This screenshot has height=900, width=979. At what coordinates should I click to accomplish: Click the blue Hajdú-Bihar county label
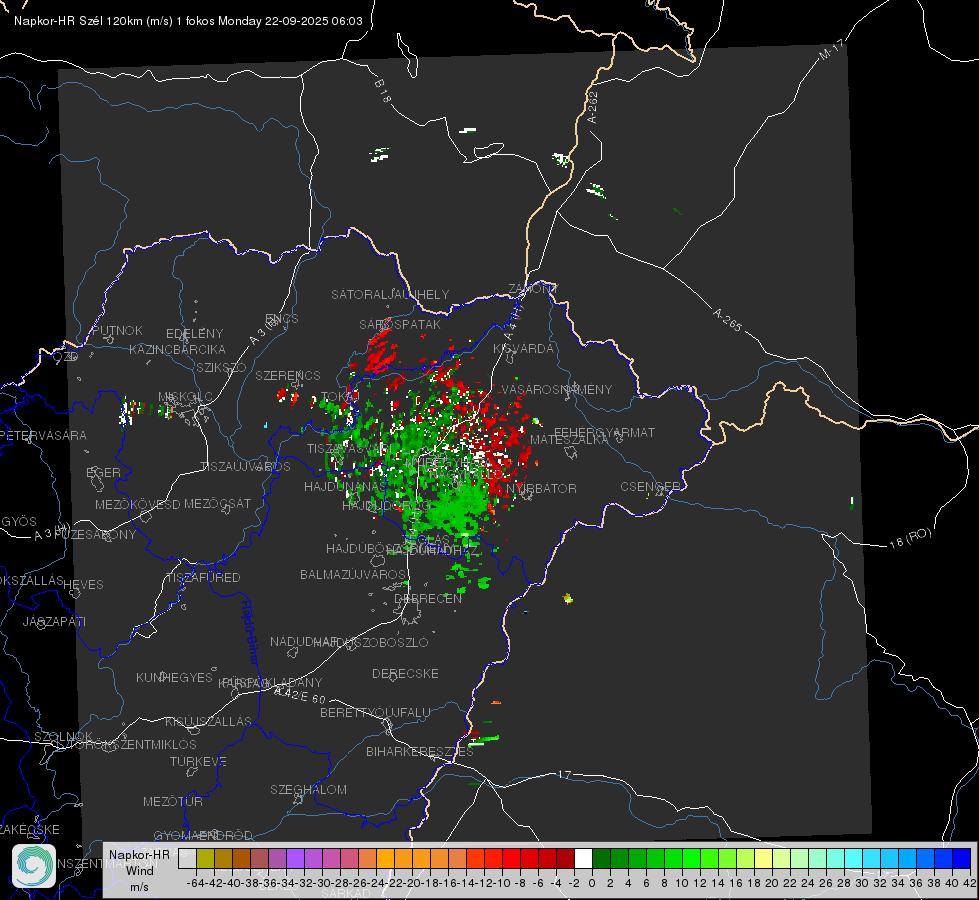pyautogui.click(x=250, y=632)
